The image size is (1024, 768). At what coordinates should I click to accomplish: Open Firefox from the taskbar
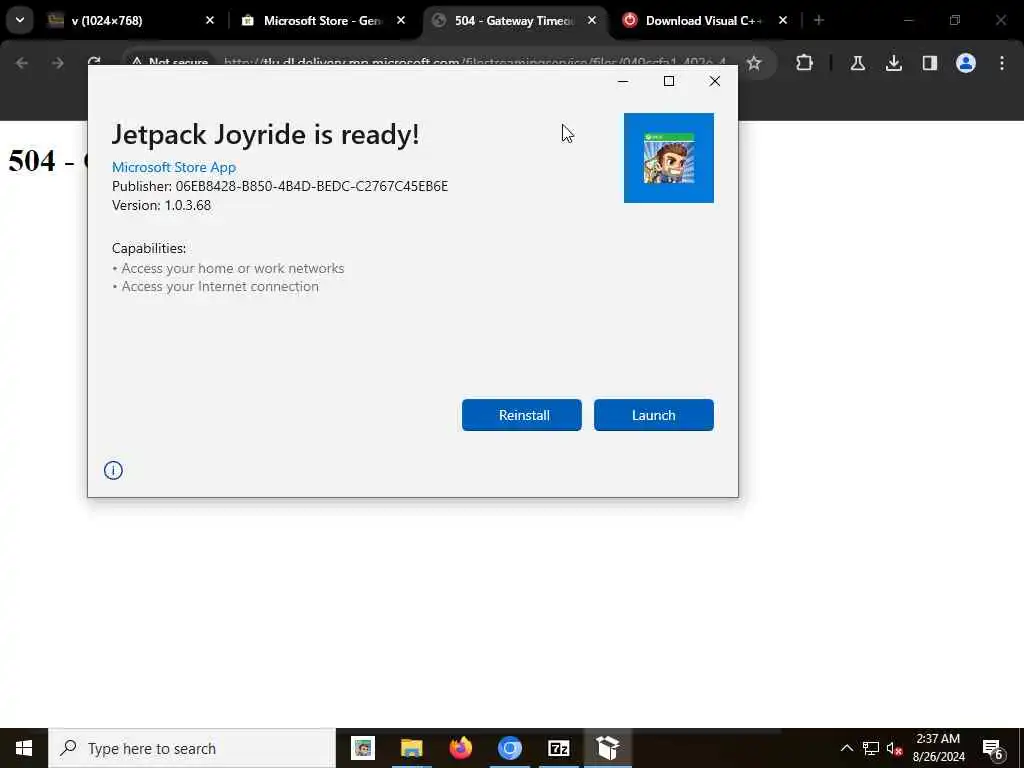pyautogui.click(x=461, y=748)
